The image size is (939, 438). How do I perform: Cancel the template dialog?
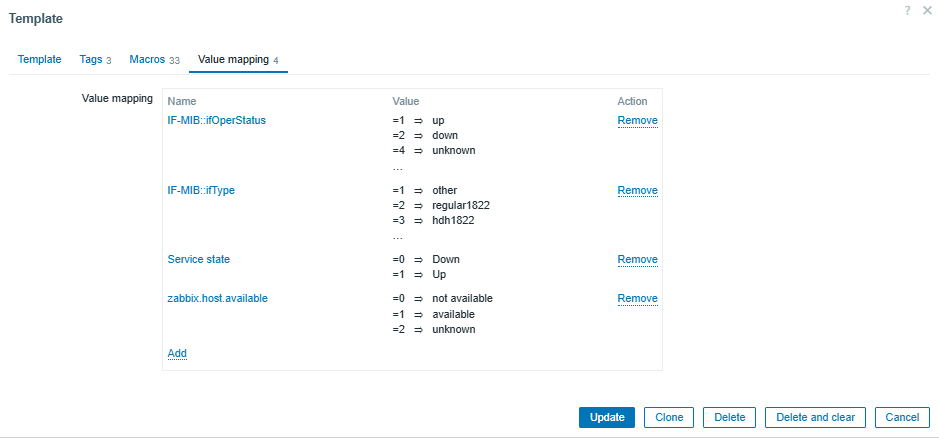click(902, 418)
